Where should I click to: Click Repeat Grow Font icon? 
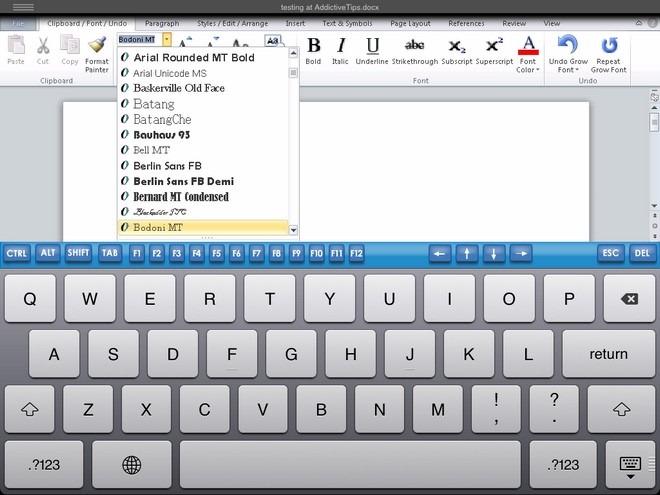pyautogui.click(x=608, y=45)
